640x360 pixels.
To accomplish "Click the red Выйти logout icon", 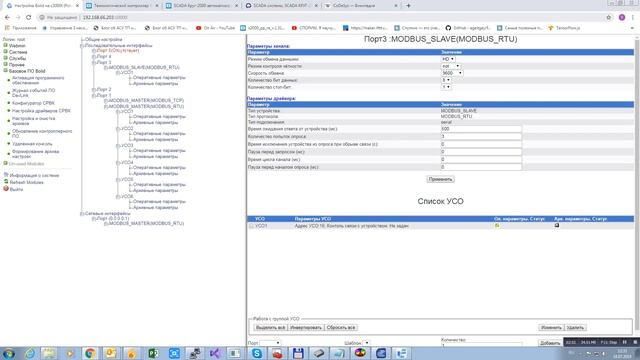I will coord(6,189).
